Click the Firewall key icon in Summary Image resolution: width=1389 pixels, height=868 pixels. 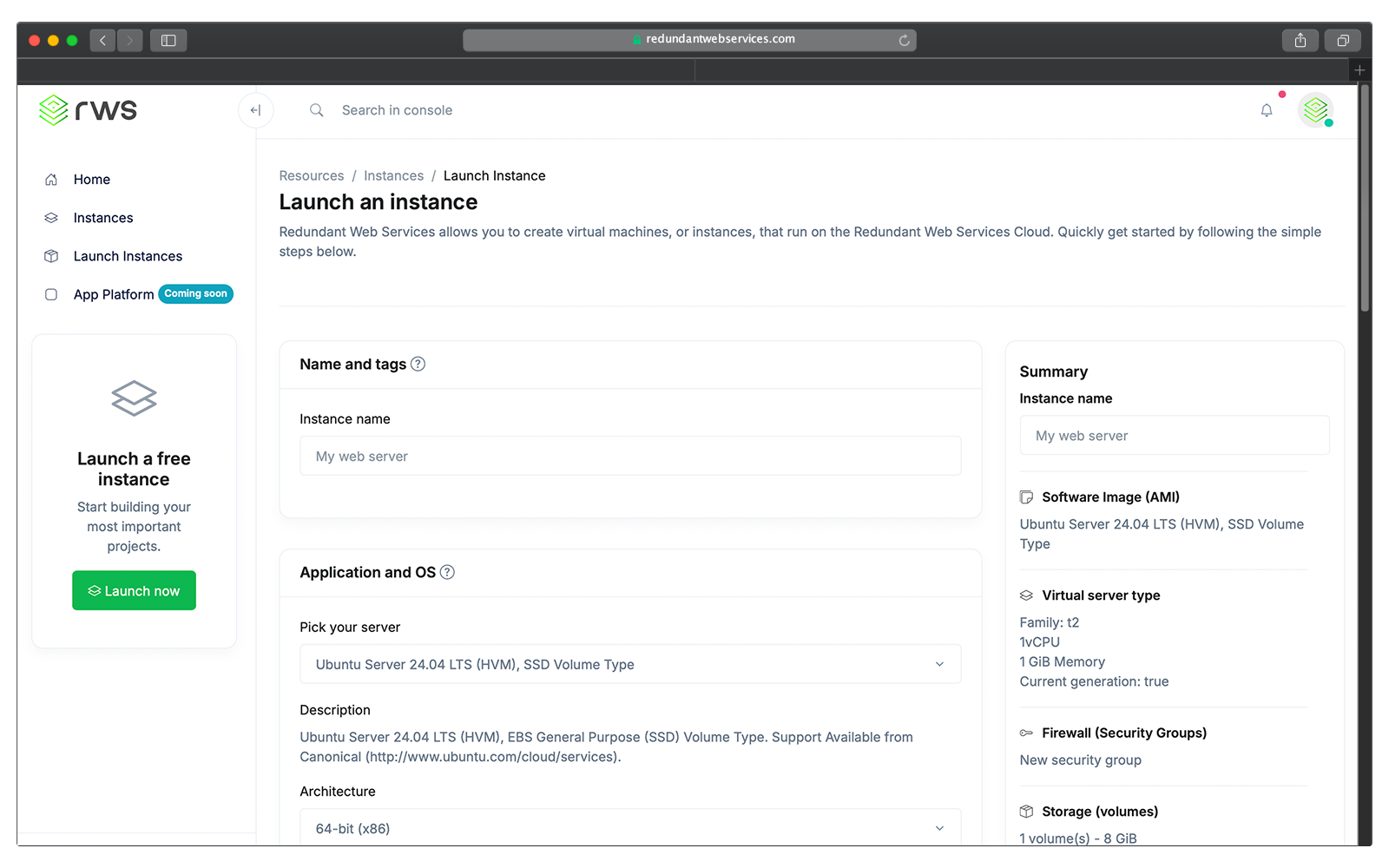tap(1026, 733)
